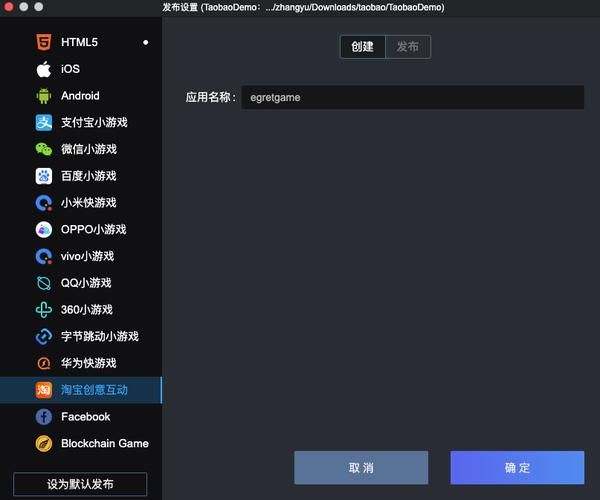
Task: Switch to the 创建 tab
Action: [x=363, y=47]
